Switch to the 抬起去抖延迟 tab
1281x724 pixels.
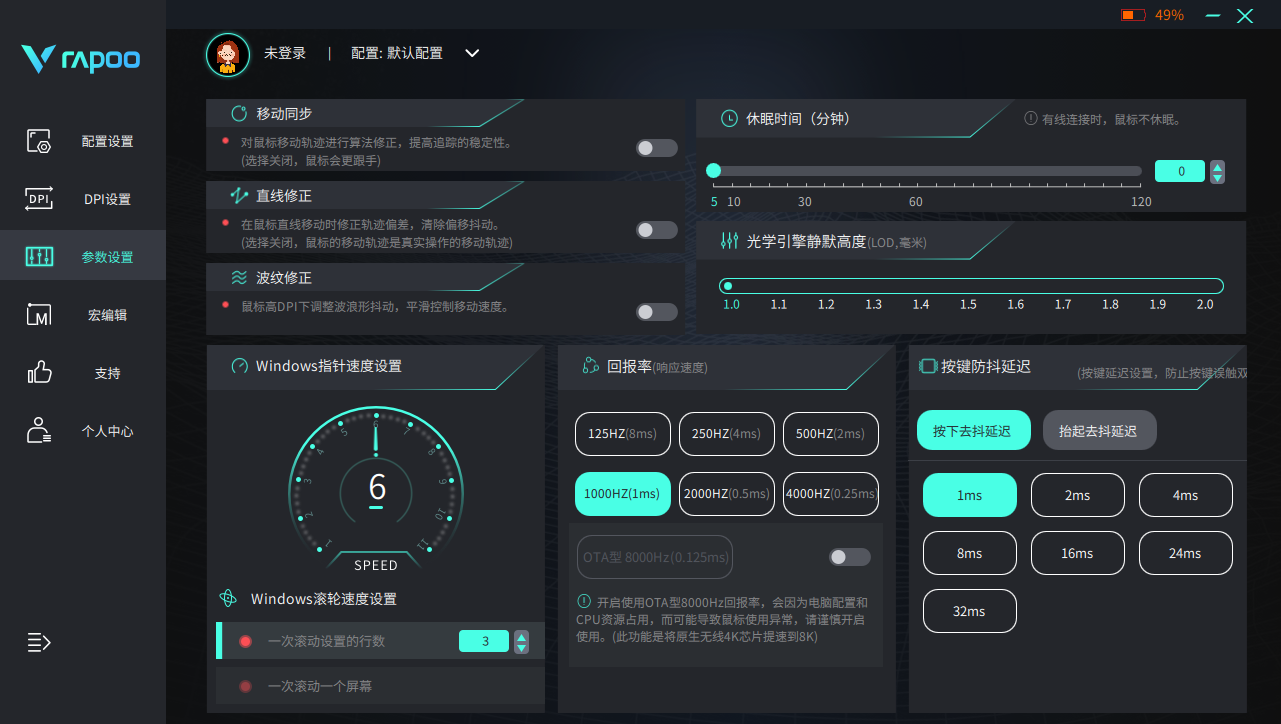(x=1099, y=429)
